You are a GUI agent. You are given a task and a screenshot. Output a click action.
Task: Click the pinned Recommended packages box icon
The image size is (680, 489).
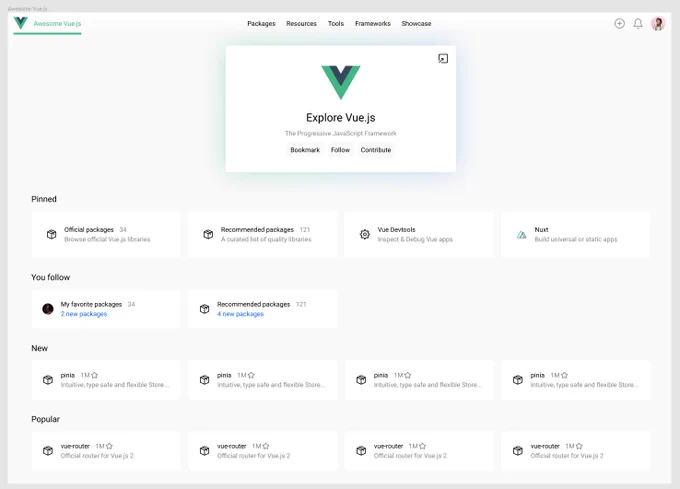point(208,235)
